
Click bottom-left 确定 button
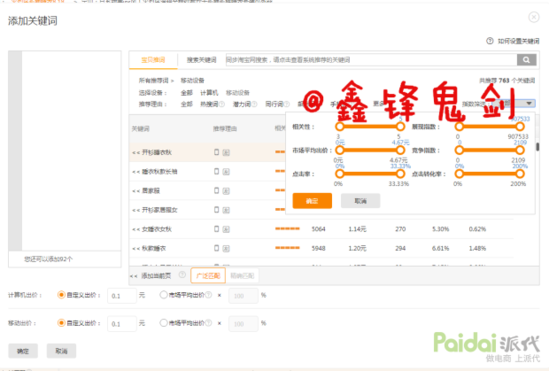(x=23, y=351)
